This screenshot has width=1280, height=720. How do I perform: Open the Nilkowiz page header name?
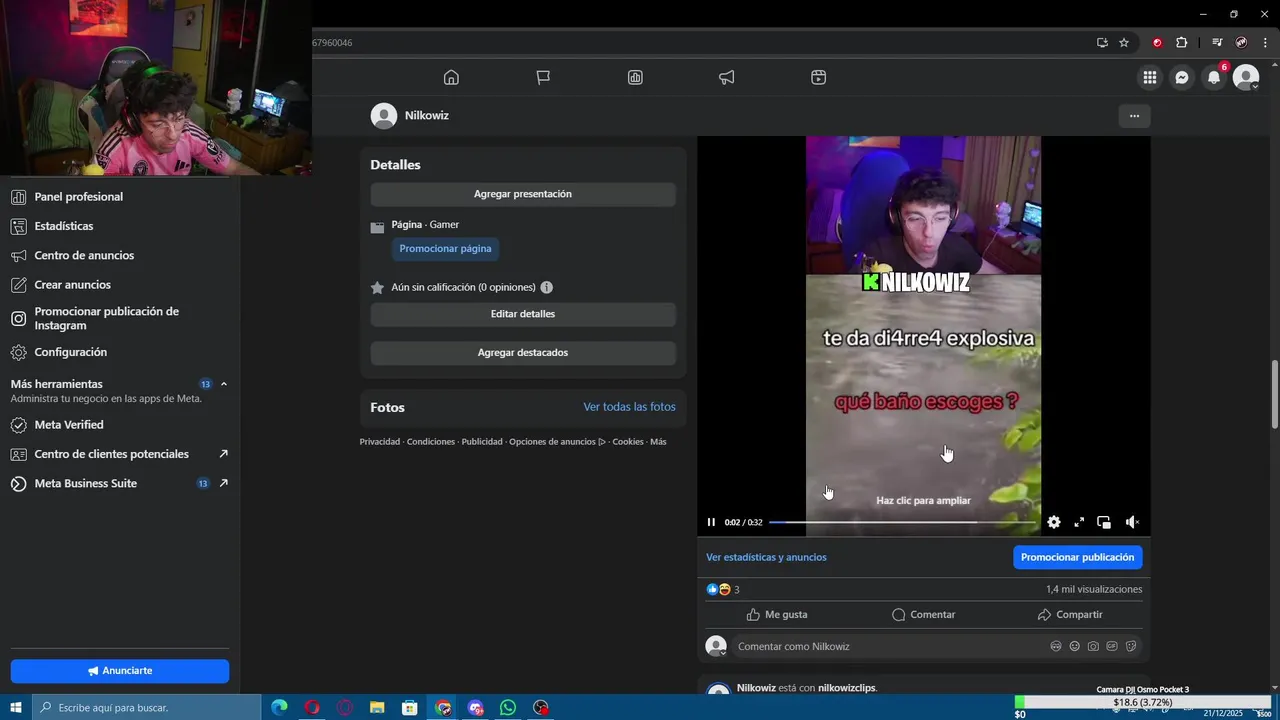[427, 116]
